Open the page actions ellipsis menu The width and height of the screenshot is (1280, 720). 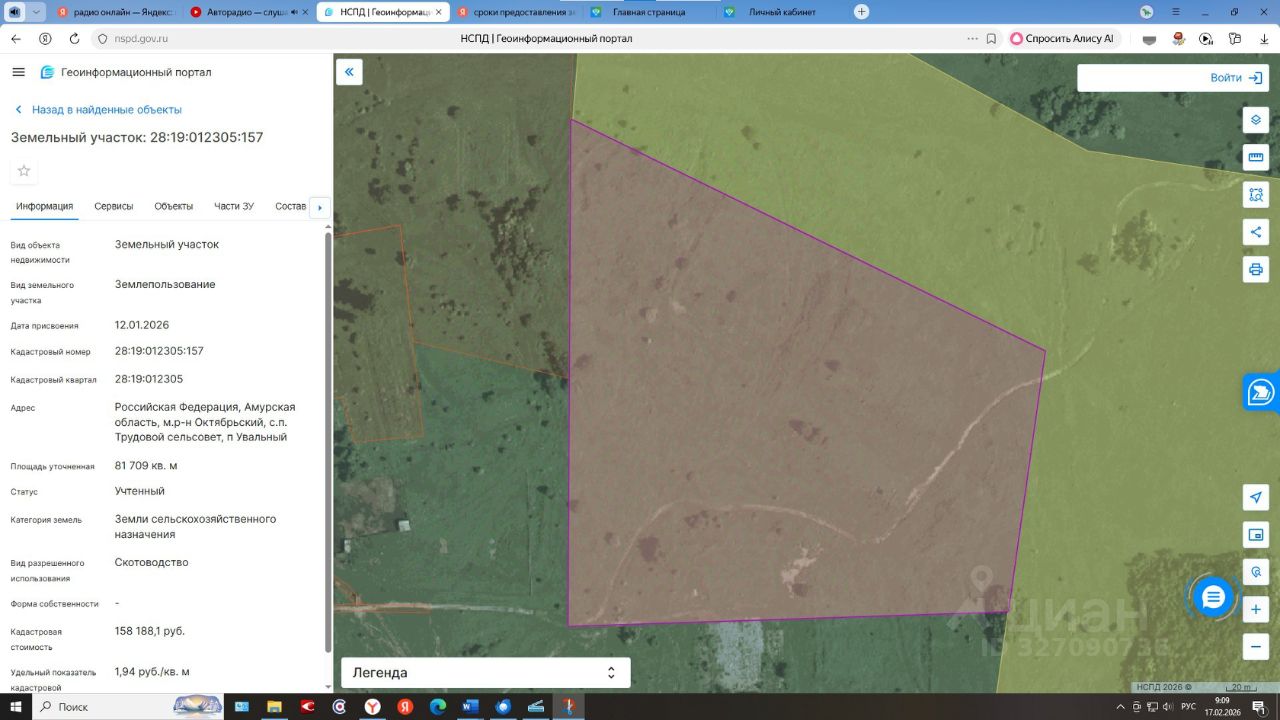coord(972,39)
